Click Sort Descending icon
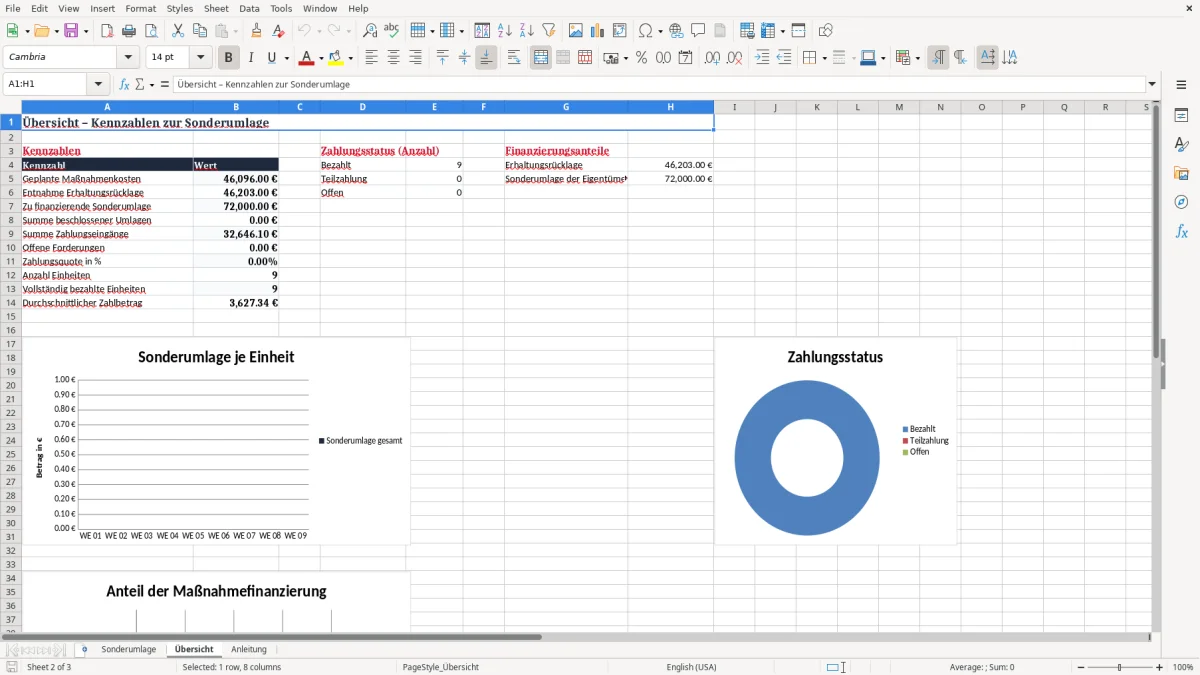The width and height of the screenshot is (1200, 675). (x=527, y=31)
